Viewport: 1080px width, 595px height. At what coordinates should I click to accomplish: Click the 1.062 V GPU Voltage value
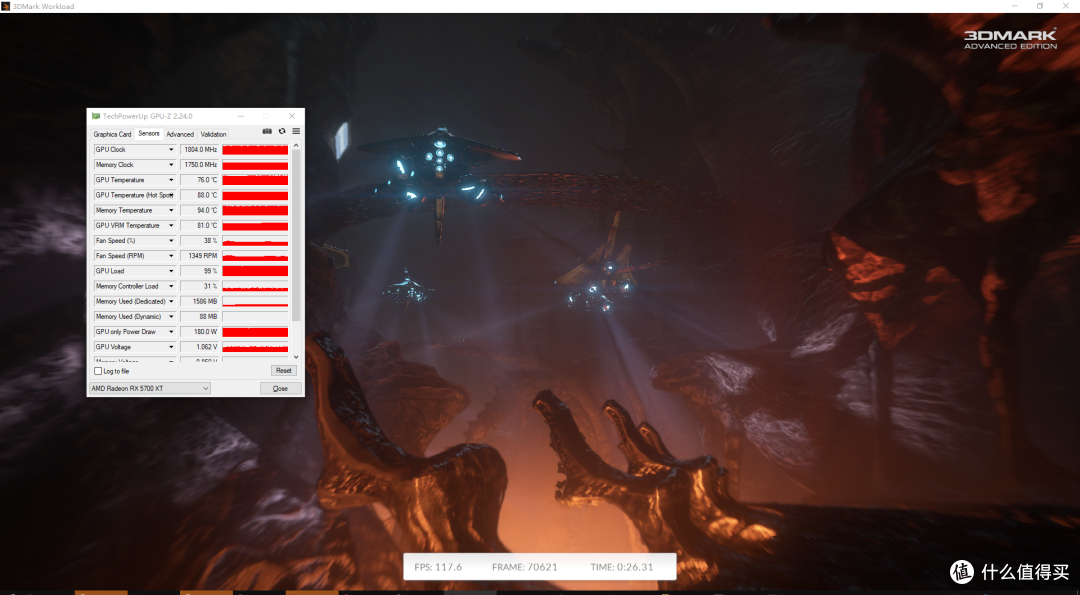tap(199, 346)
